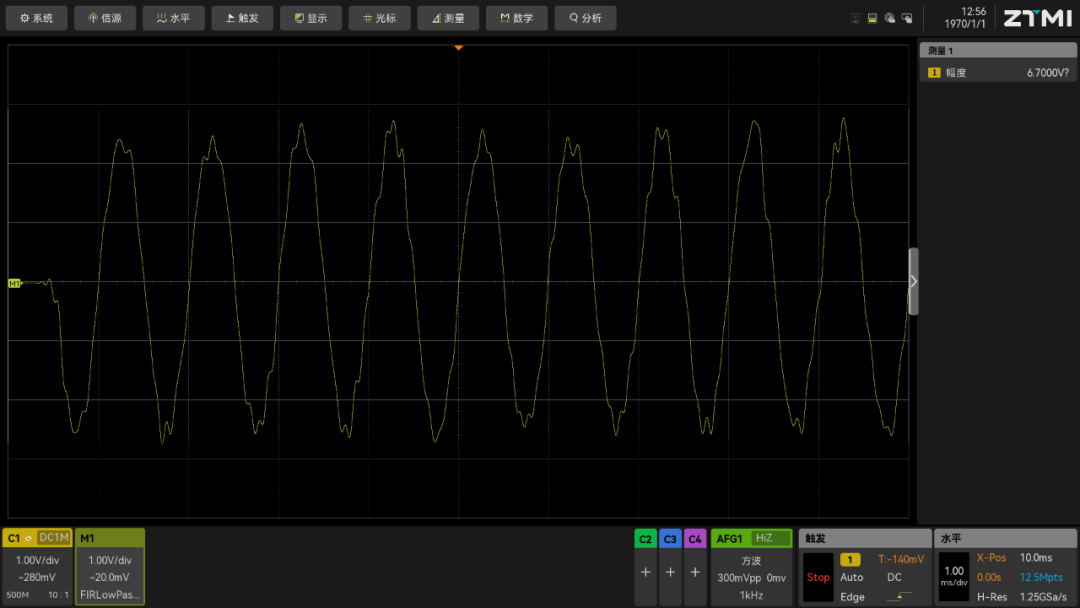Click the rising edge slope icon
Screen dimensions: 1080x608
(900, 596)
